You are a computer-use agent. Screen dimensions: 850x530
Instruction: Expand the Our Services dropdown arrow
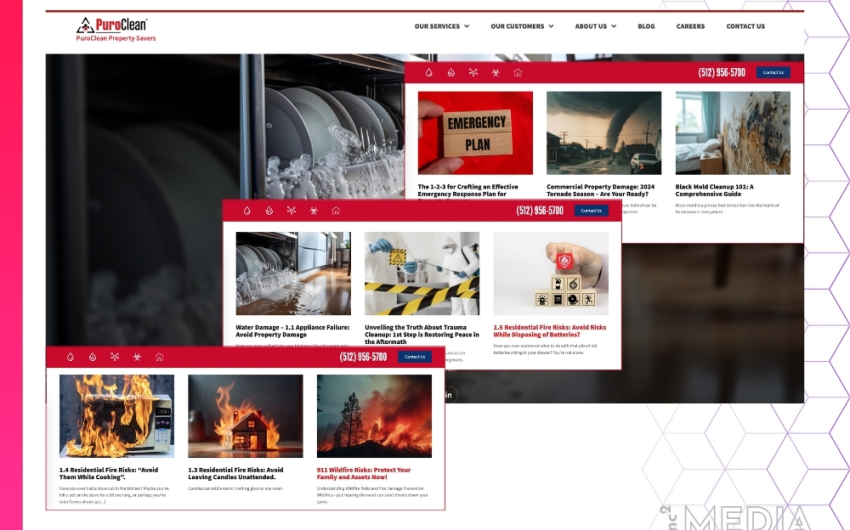(x=467, y=26)
